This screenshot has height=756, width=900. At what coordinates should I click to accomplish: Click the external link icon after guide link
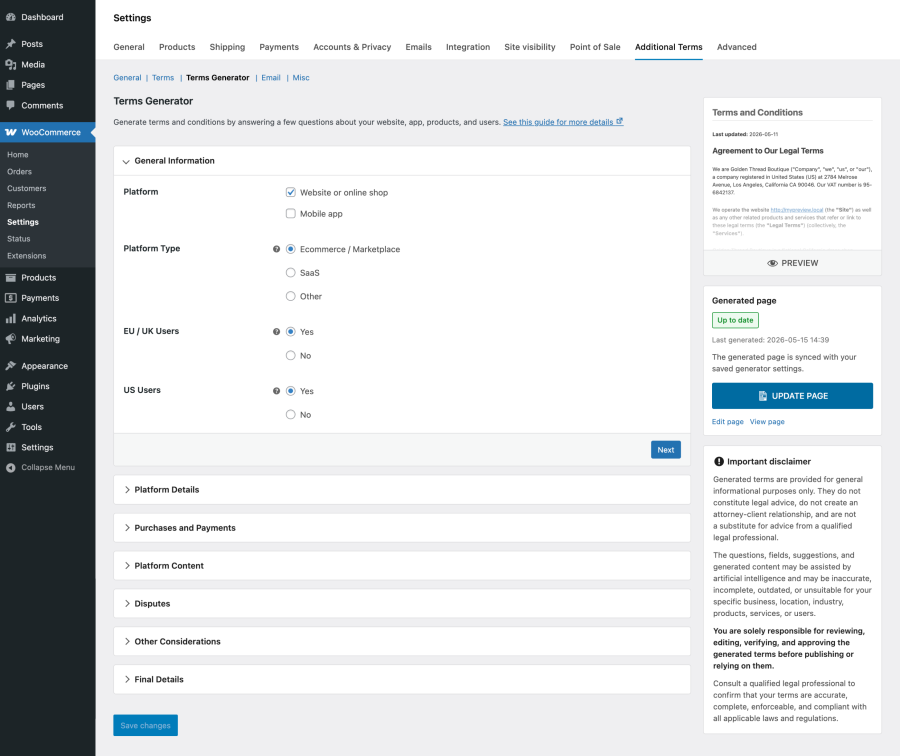click(x=619, y=121)
